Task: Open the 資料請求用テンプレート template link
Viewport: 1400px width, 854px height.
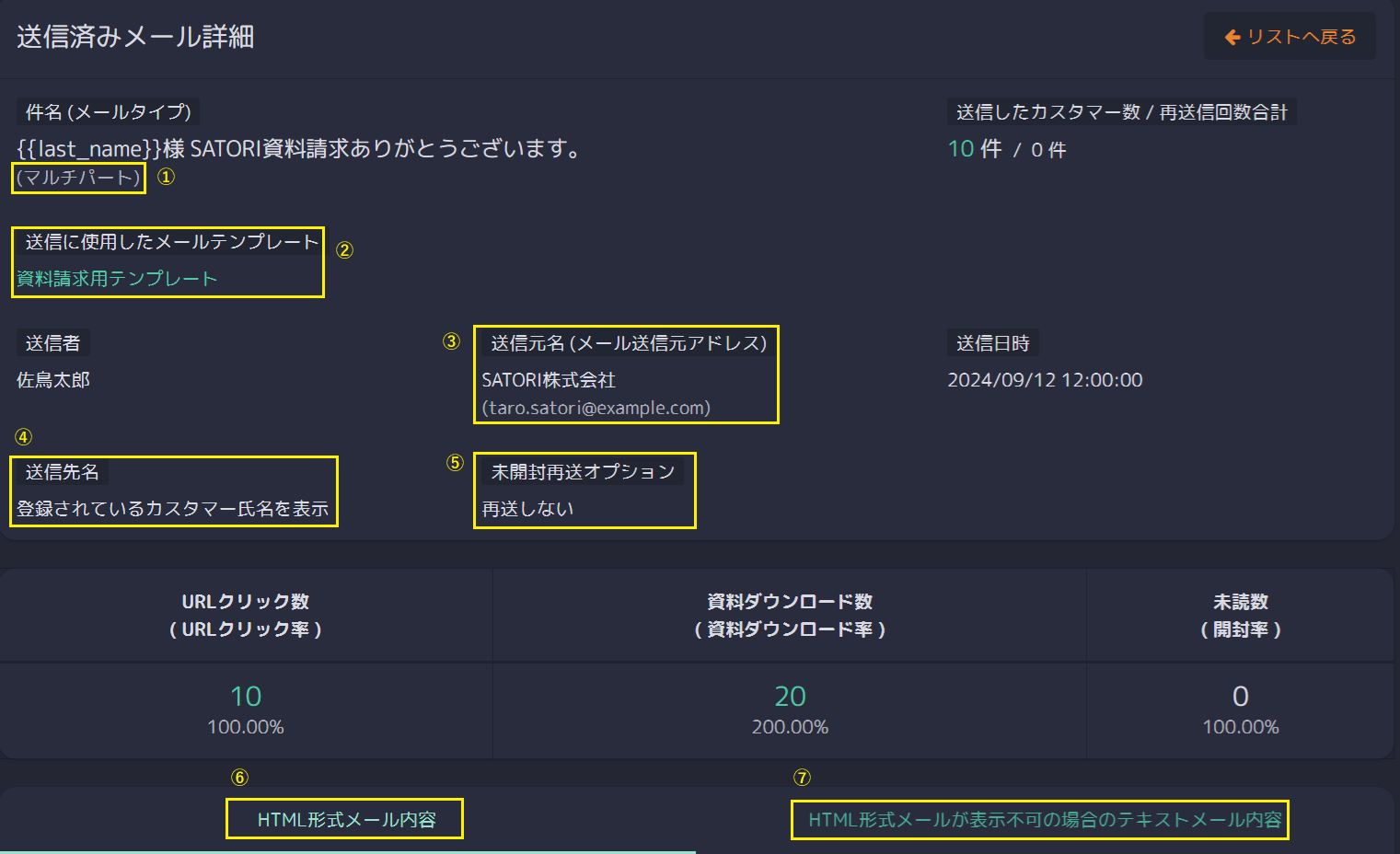Action: coord(117,279)
